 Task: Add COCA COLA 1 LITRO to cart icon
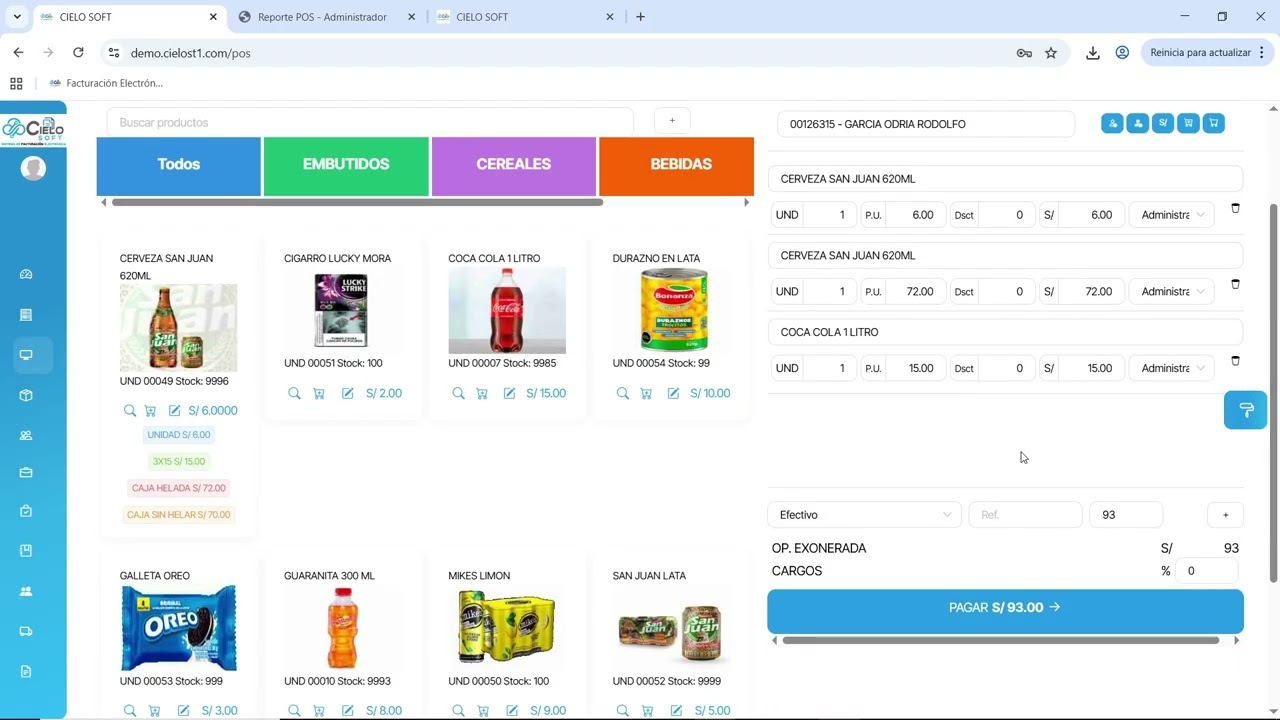482,394
